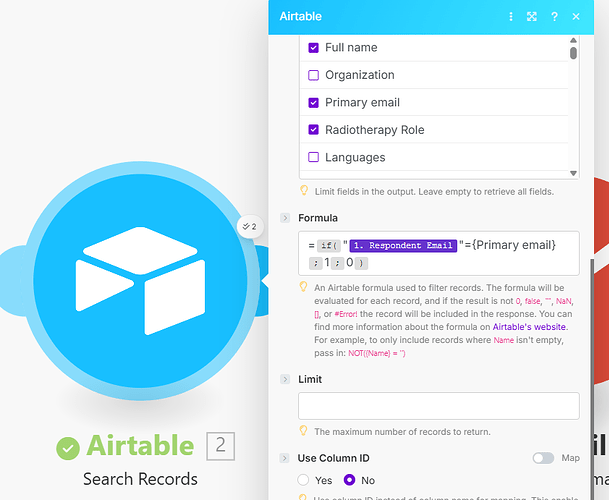609x500 pixels.
Task: Click the green 'Airtable' module title
Action: pyautogui.click(x=140, y=445)
